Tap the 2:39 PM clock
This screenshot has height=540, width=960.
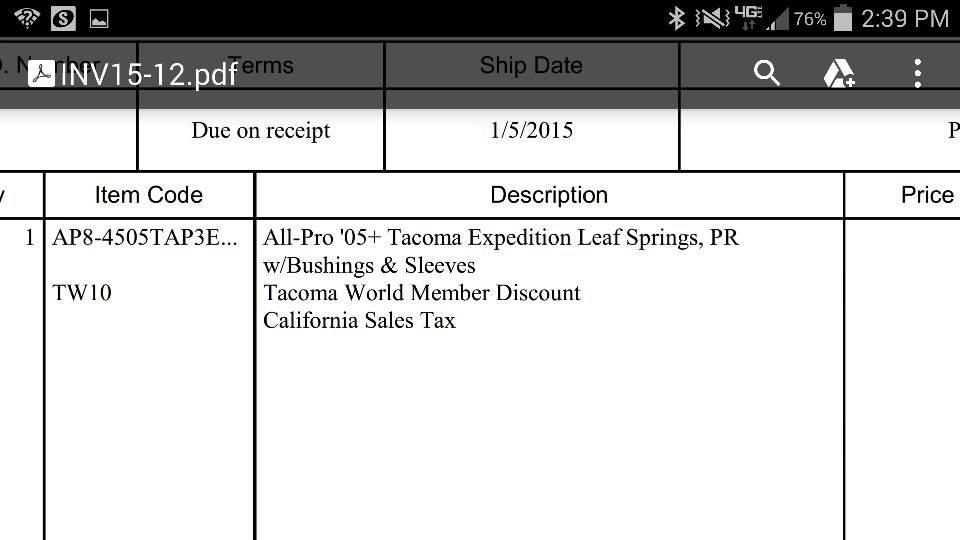pos(905,18)
